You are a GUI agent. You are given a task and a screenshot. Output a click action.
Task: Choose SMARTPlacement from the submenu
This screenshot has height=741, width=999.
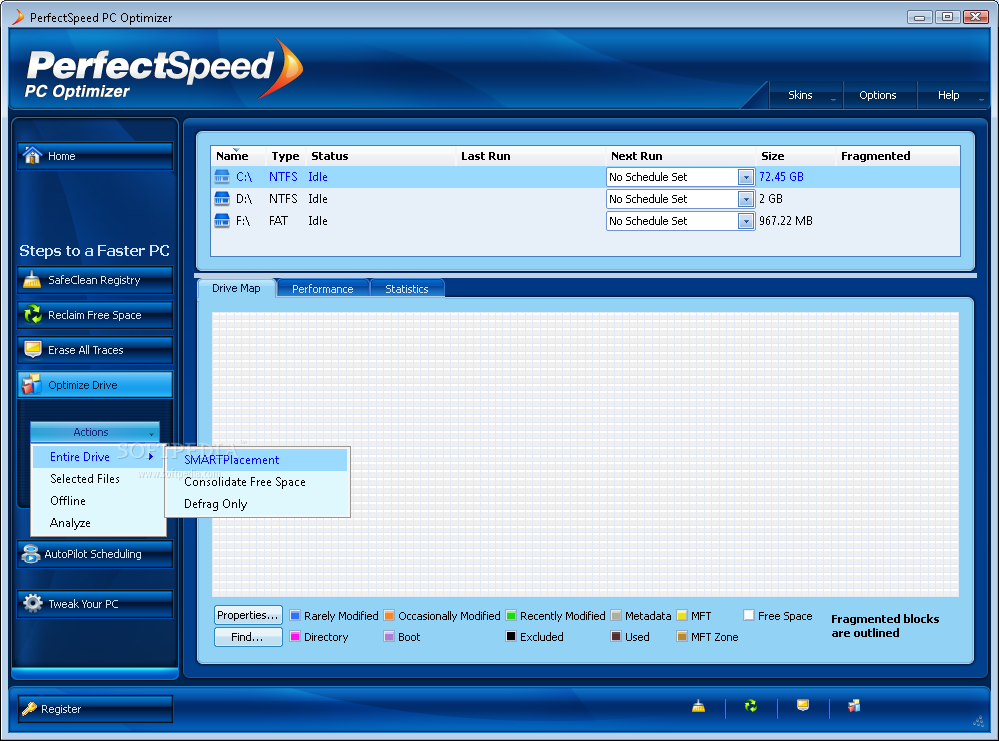click(x=257, y=460)
